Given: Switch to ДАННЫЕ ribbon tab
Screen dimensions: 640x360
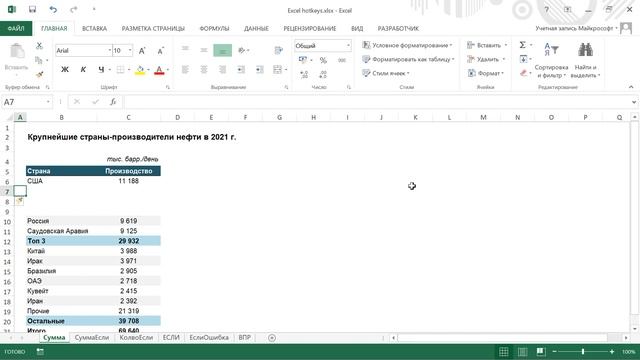Looking at the screenshot, I should pyautogui.click(x=256, y=29).
